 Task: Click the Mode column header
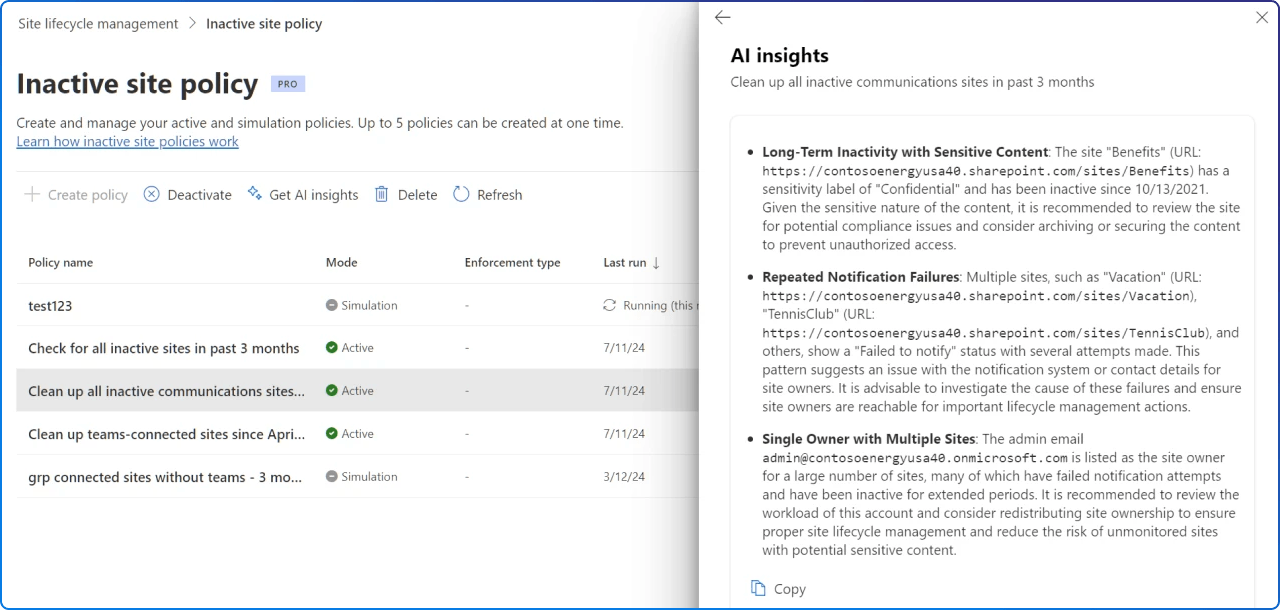click(341, 262)
